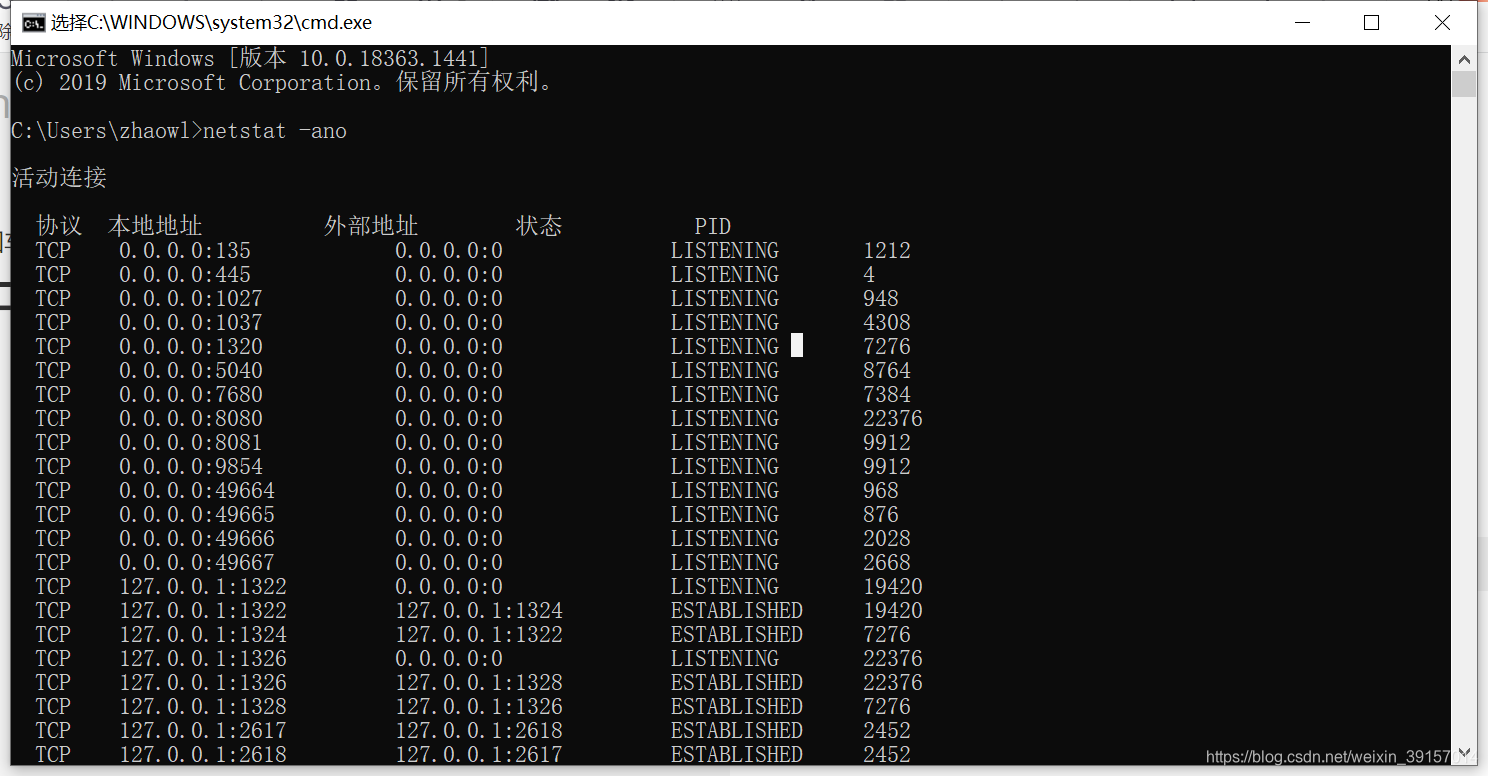Click ESTABLISHED state with PID 19420

tap(737, 610)
